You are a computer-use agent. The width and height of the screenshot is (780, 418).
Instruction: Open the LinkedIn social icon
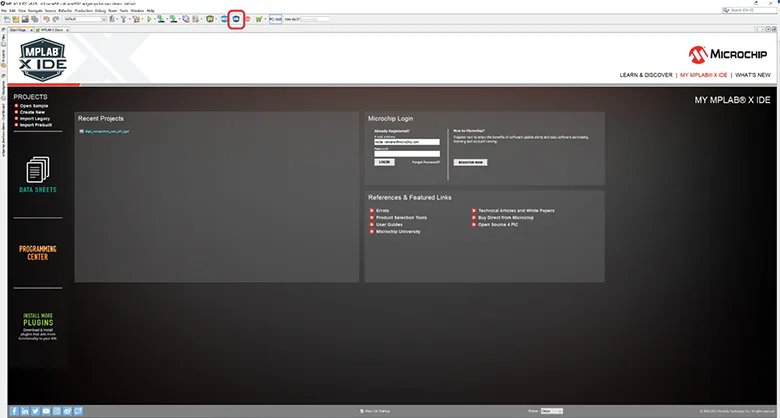point(25,411)
